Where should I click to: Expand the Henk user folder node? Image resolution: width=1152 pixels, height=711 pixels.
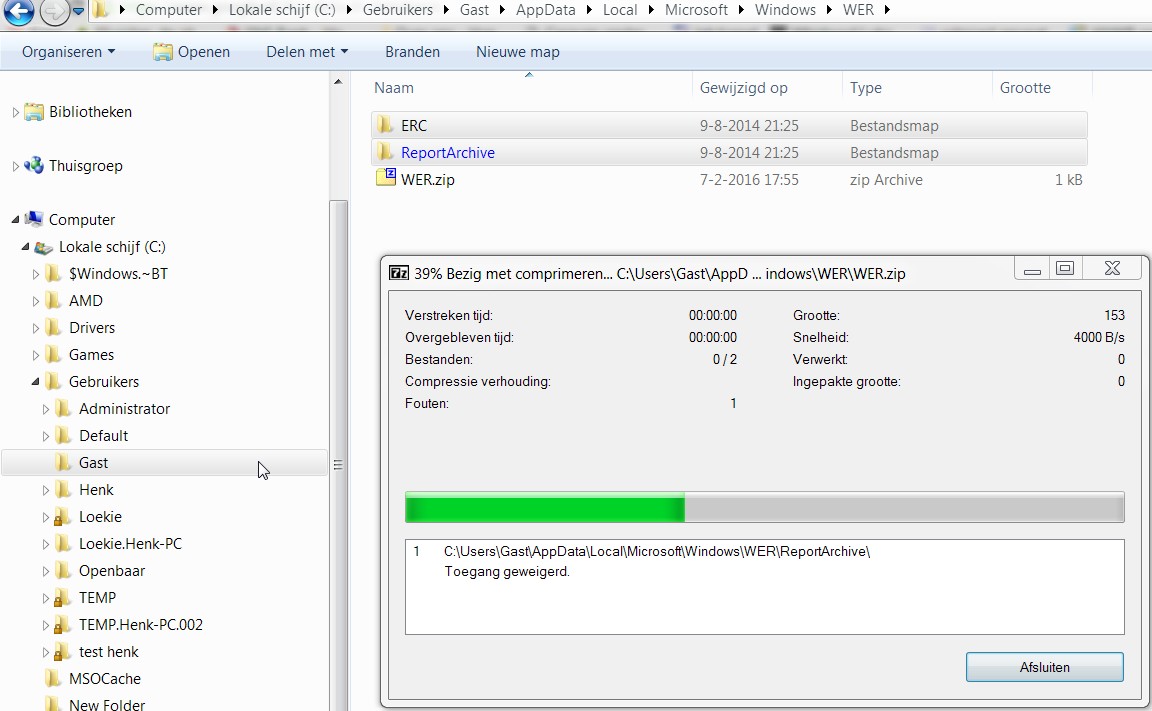(46, 491)
